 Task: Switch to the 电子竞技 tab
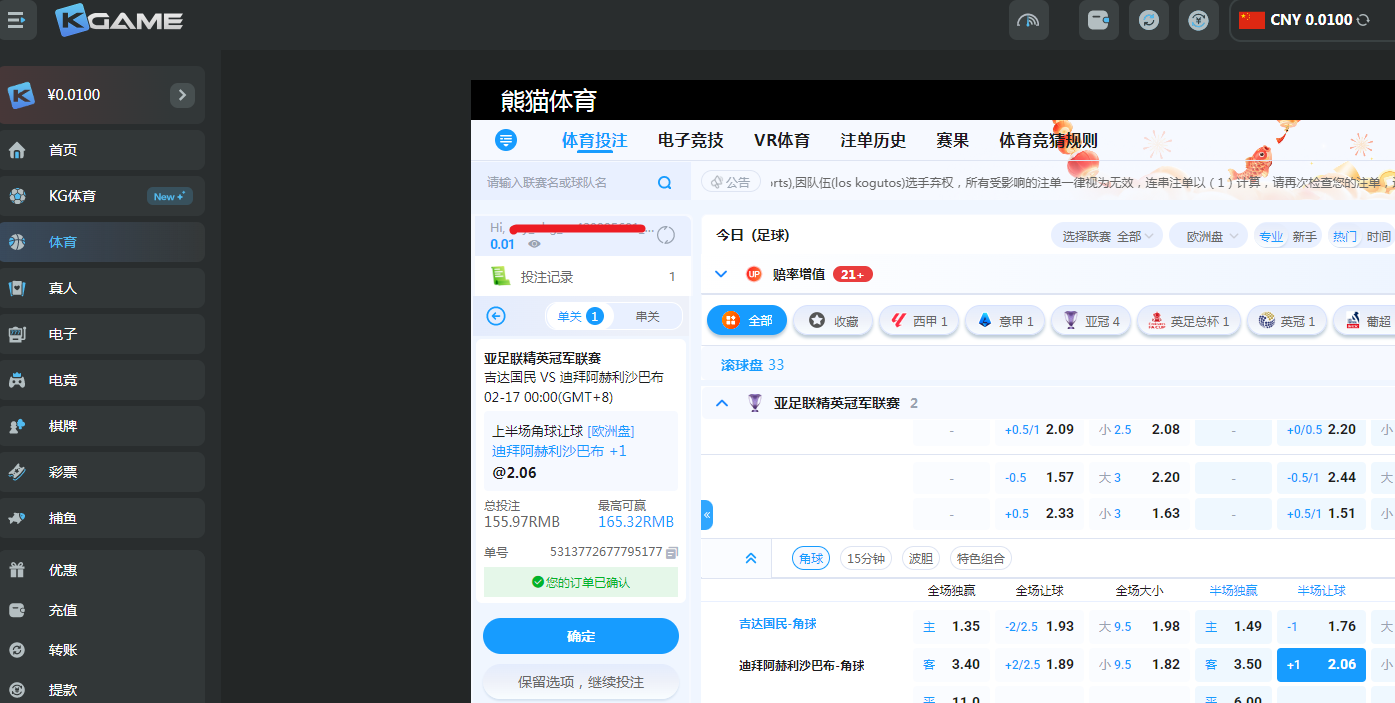click(690, 140)
